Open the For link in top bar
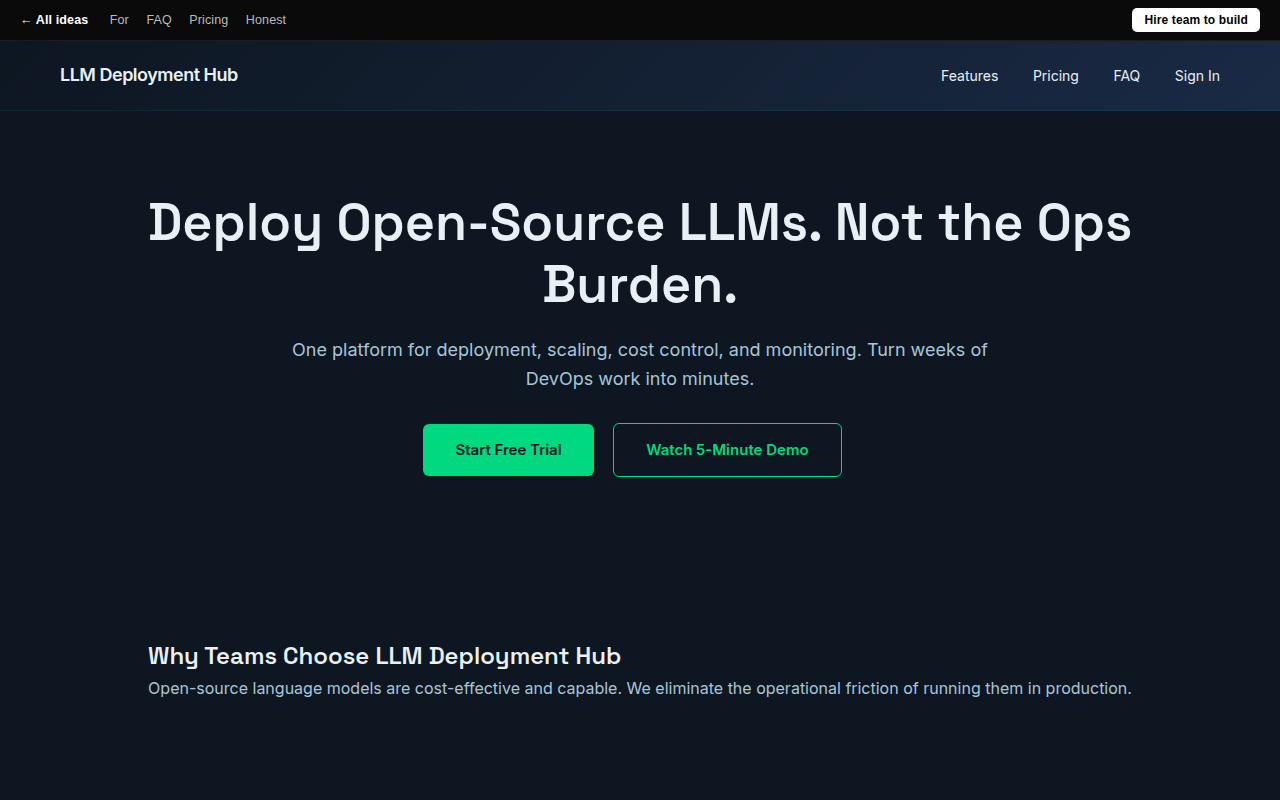Image resolution: width=1280 pixels, height=800 pixels. tap(119, 20)
